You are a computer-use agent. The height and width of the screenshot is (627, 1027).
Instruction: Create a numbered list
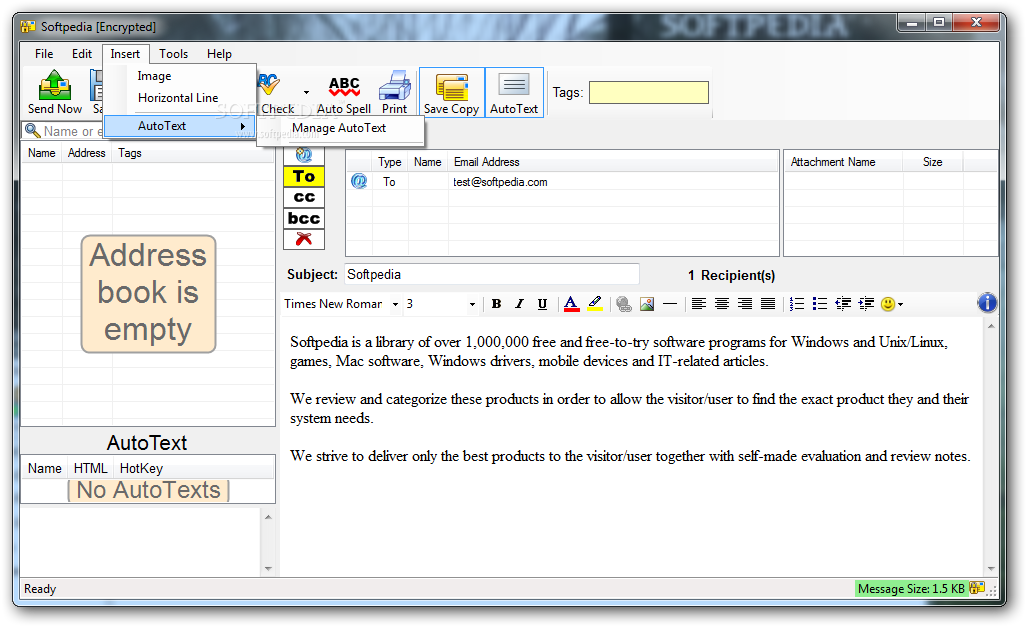[x=797, y=304]
